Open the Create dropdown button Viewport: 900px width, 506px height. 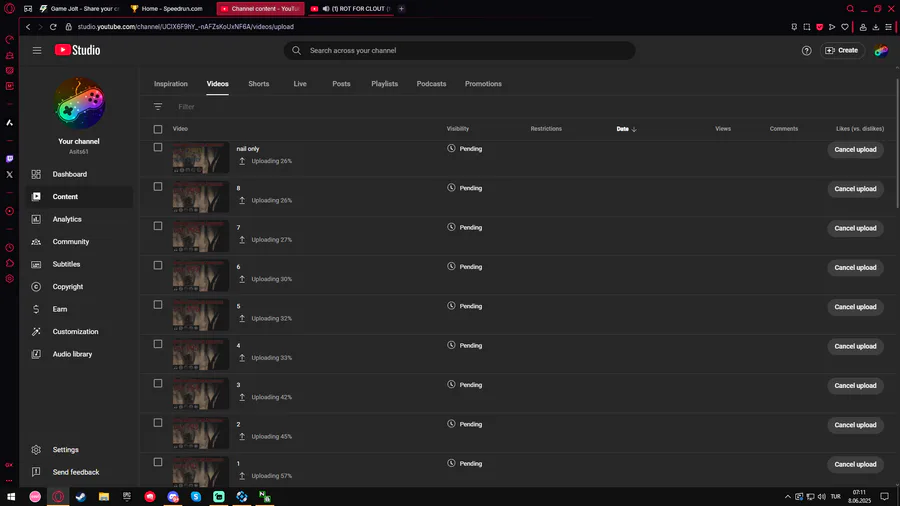coord(842,50)
